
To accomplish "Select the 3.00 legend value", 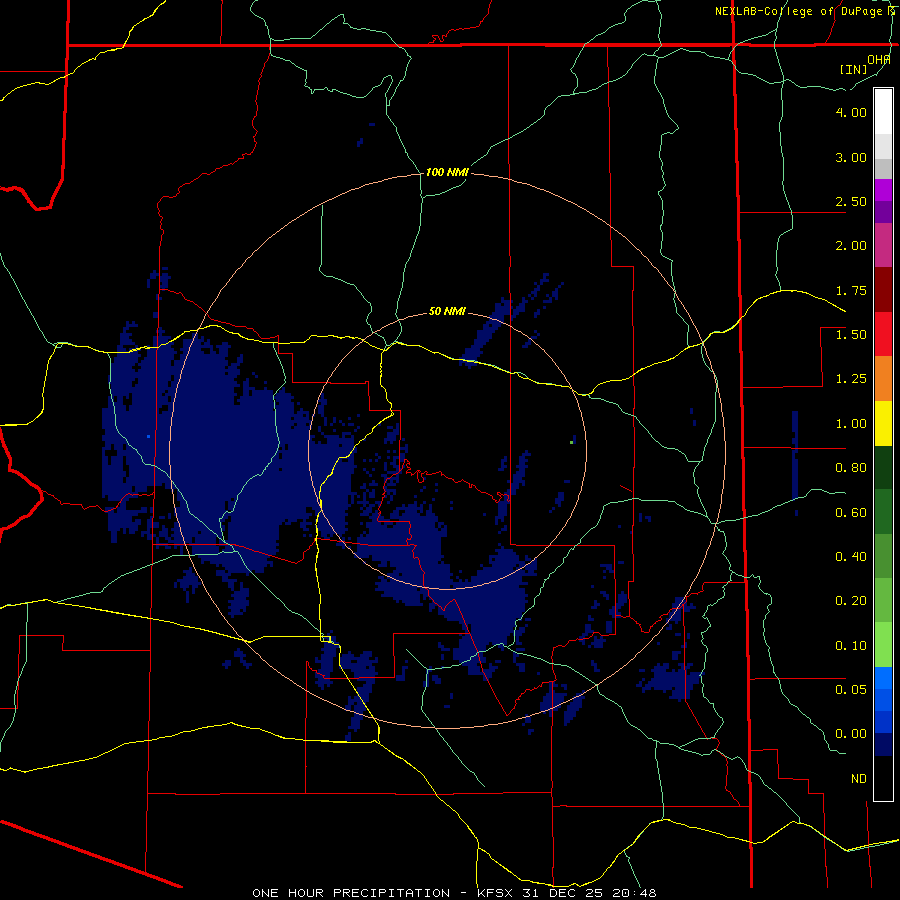I will click(851, 157).
